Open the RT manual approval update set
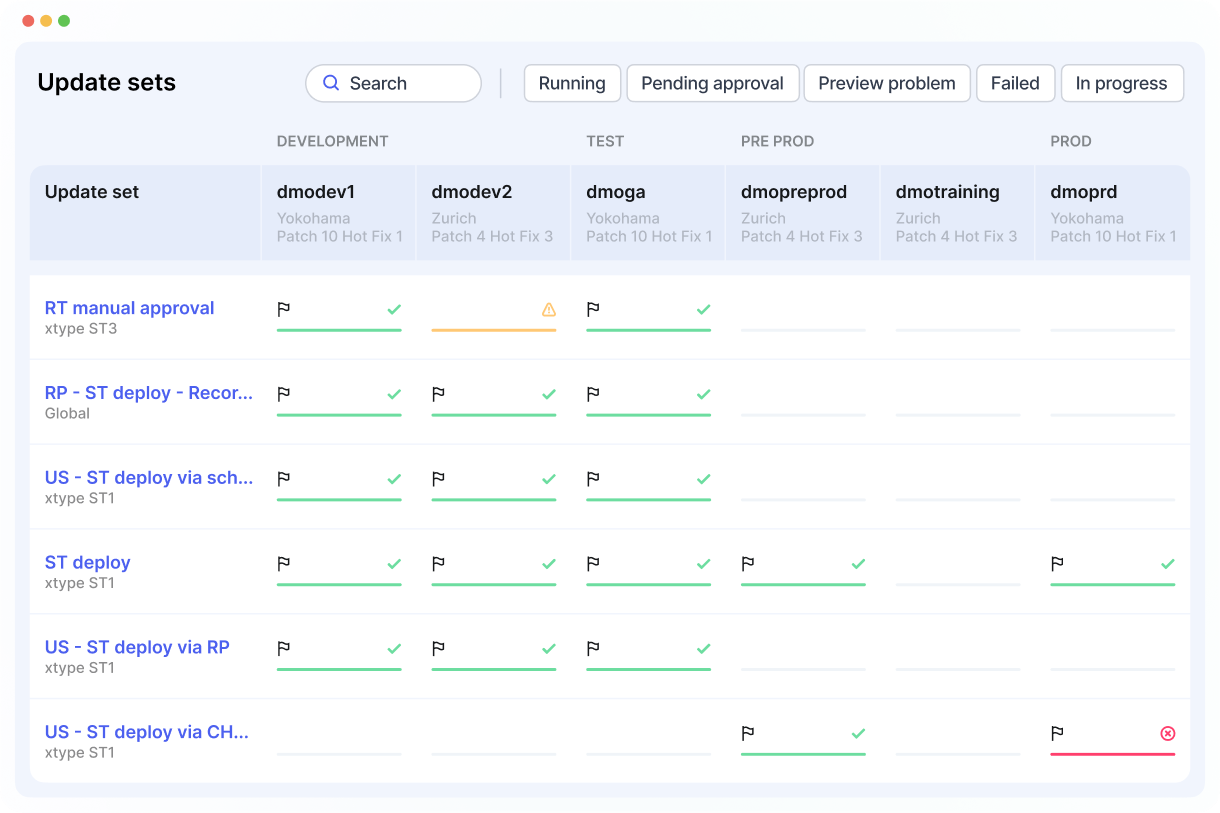Screen dimensions: 1220x813 pos(130,308)
